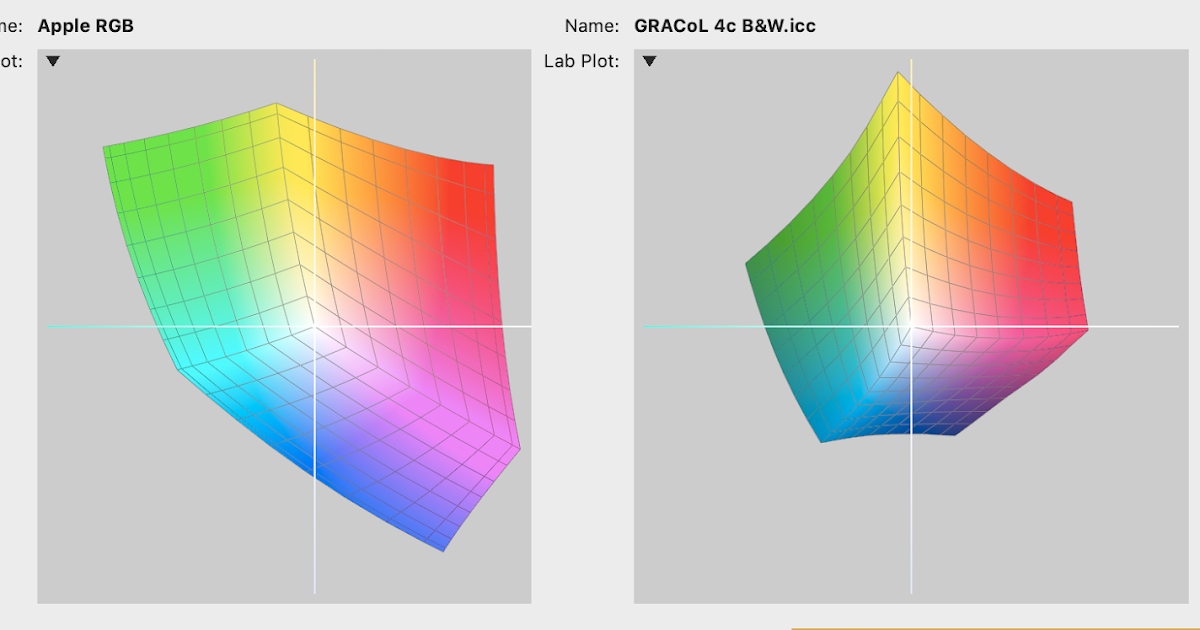Open the Lab Plot options for GRACoL 4c B&W.icc

[651, 61]
